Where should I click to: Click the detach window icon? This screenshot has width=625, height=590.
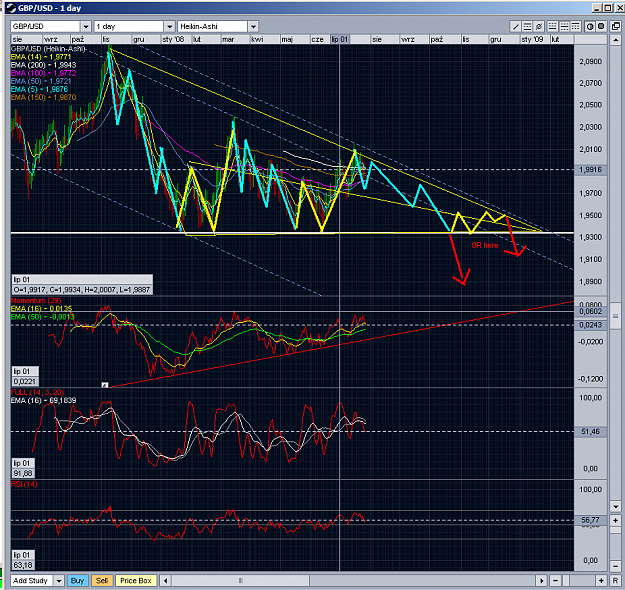click(616, 27)
